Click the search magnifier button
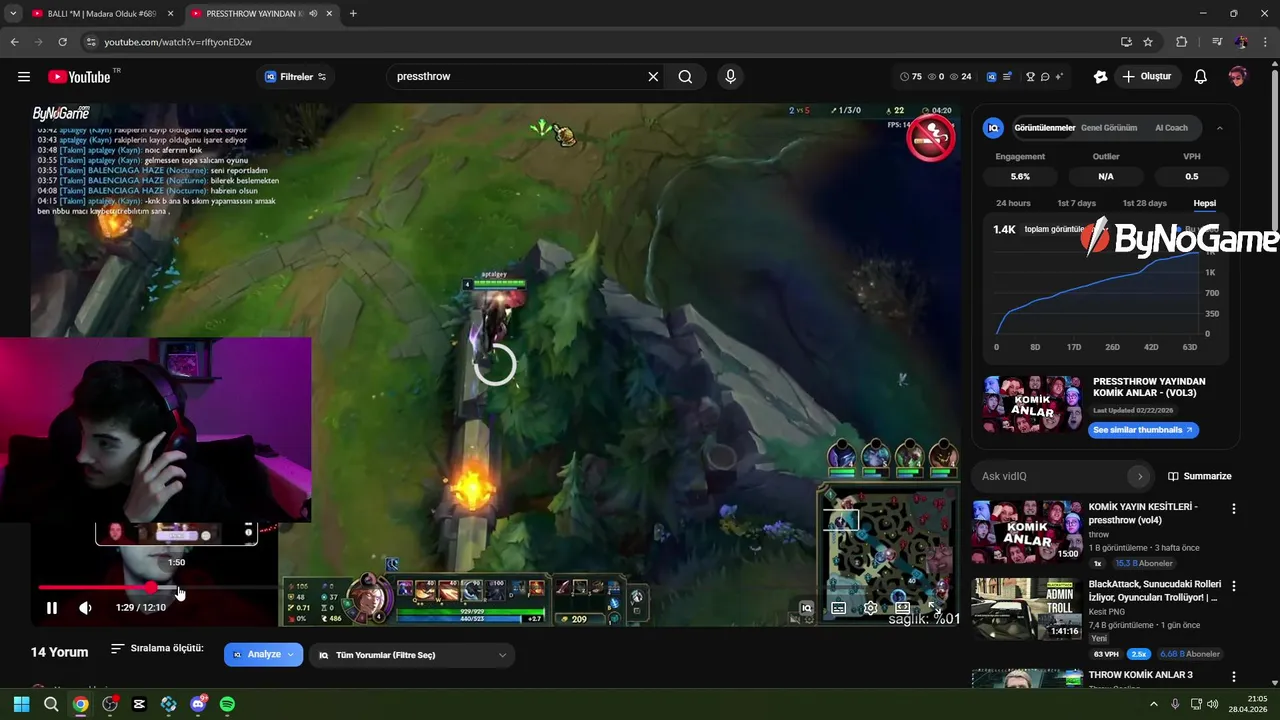This screenshot has width=1280, height=720. (685, 77)
